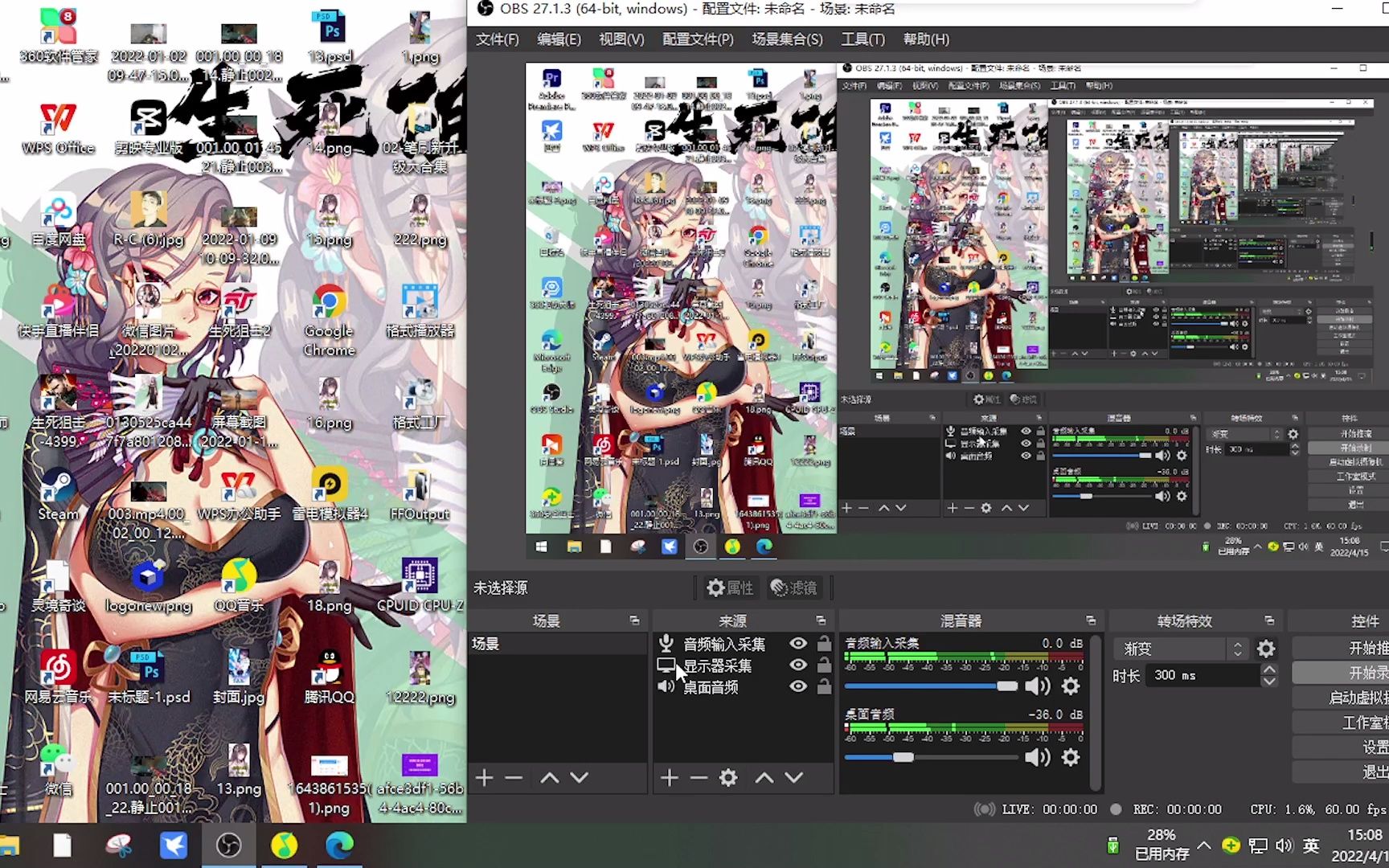The width and height of the screenshot is (1389, 868).
Task: Increase the transition duration stepper
Action: point(1269,669)
